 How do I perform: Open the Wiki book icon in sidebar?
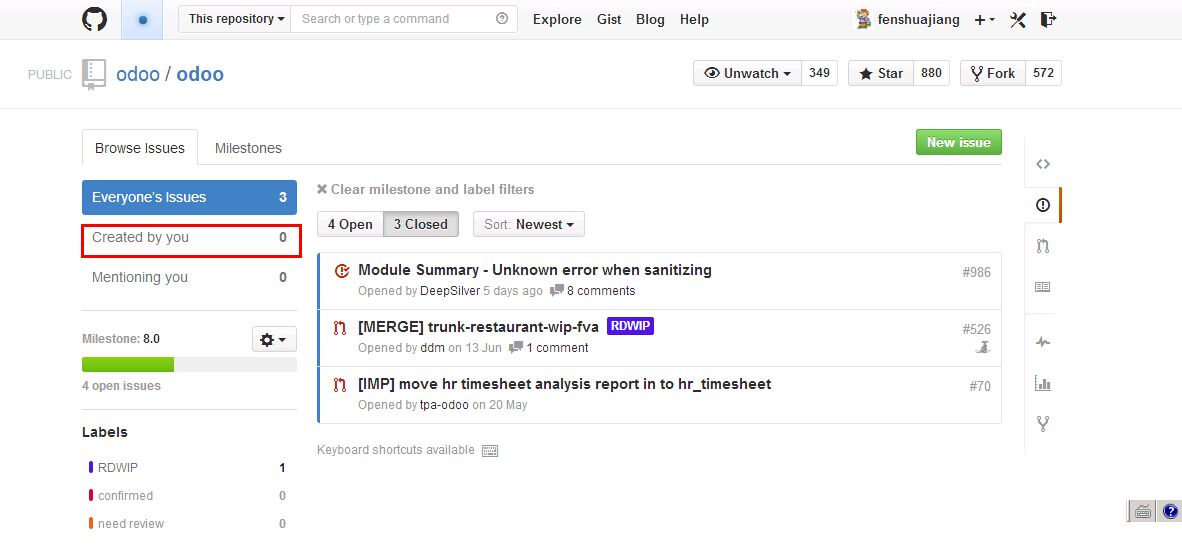(1043, 287)
